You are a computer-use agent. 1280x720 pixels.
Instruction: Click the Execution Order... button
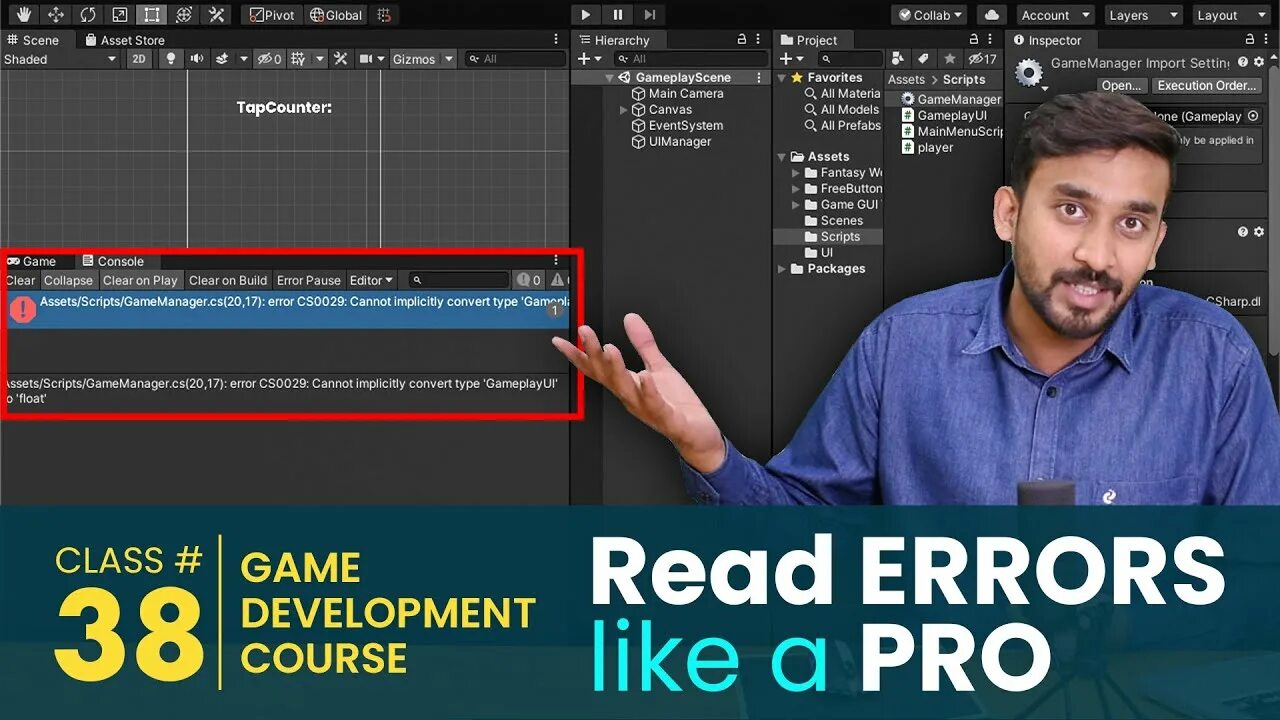point(1207,85)
